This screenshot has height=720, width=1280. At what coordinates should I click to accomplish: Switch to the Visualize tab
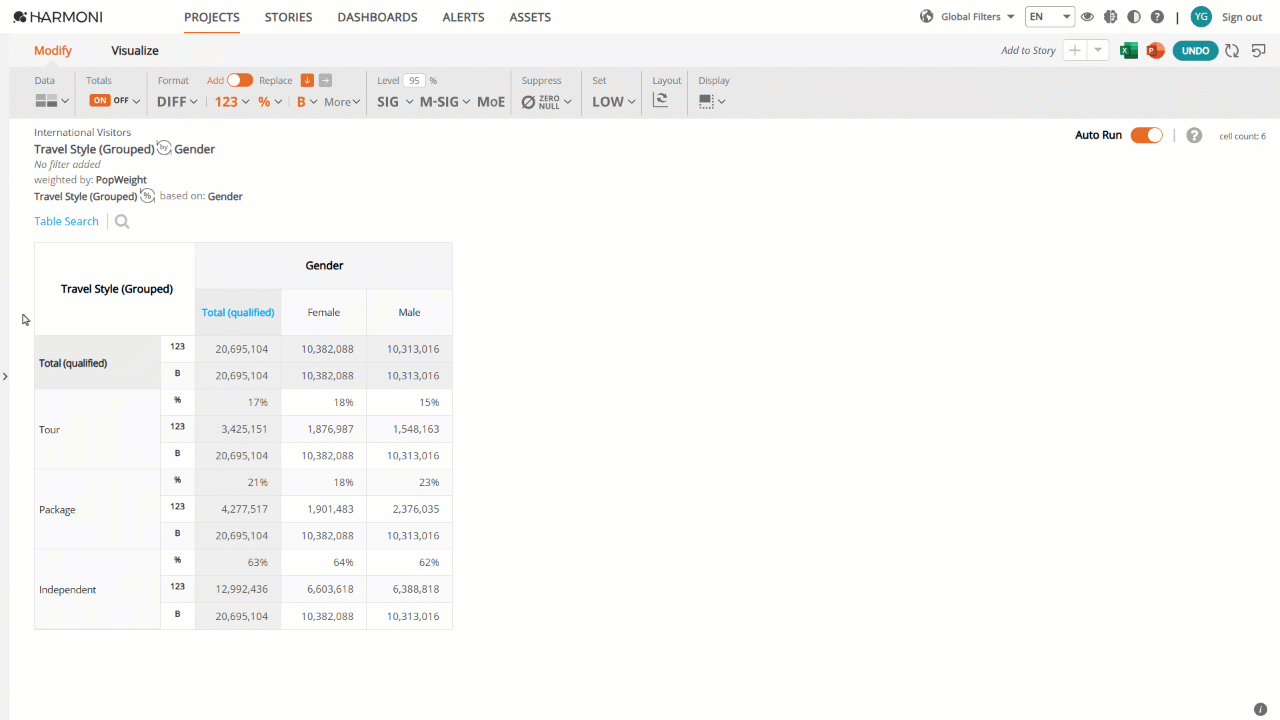click(135, 50)
